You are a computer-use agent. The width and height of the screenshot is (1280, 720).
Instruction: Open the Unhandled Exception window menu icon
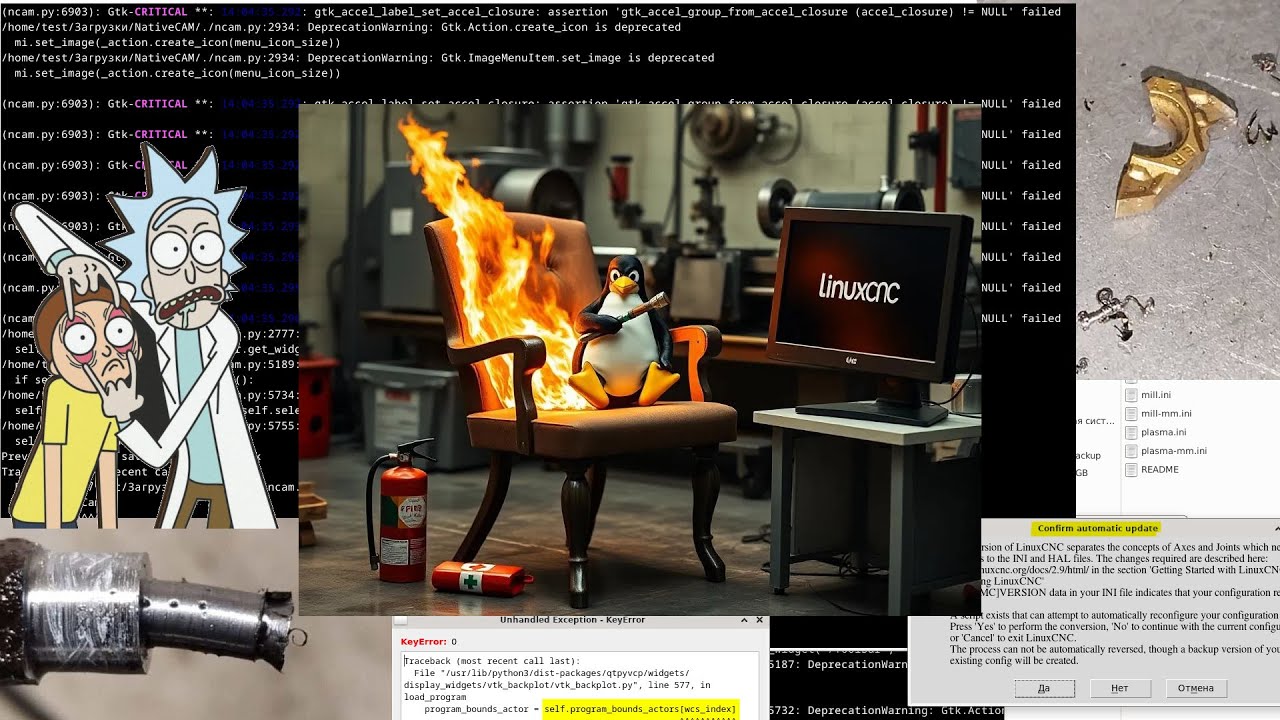[x=401, y=621]
